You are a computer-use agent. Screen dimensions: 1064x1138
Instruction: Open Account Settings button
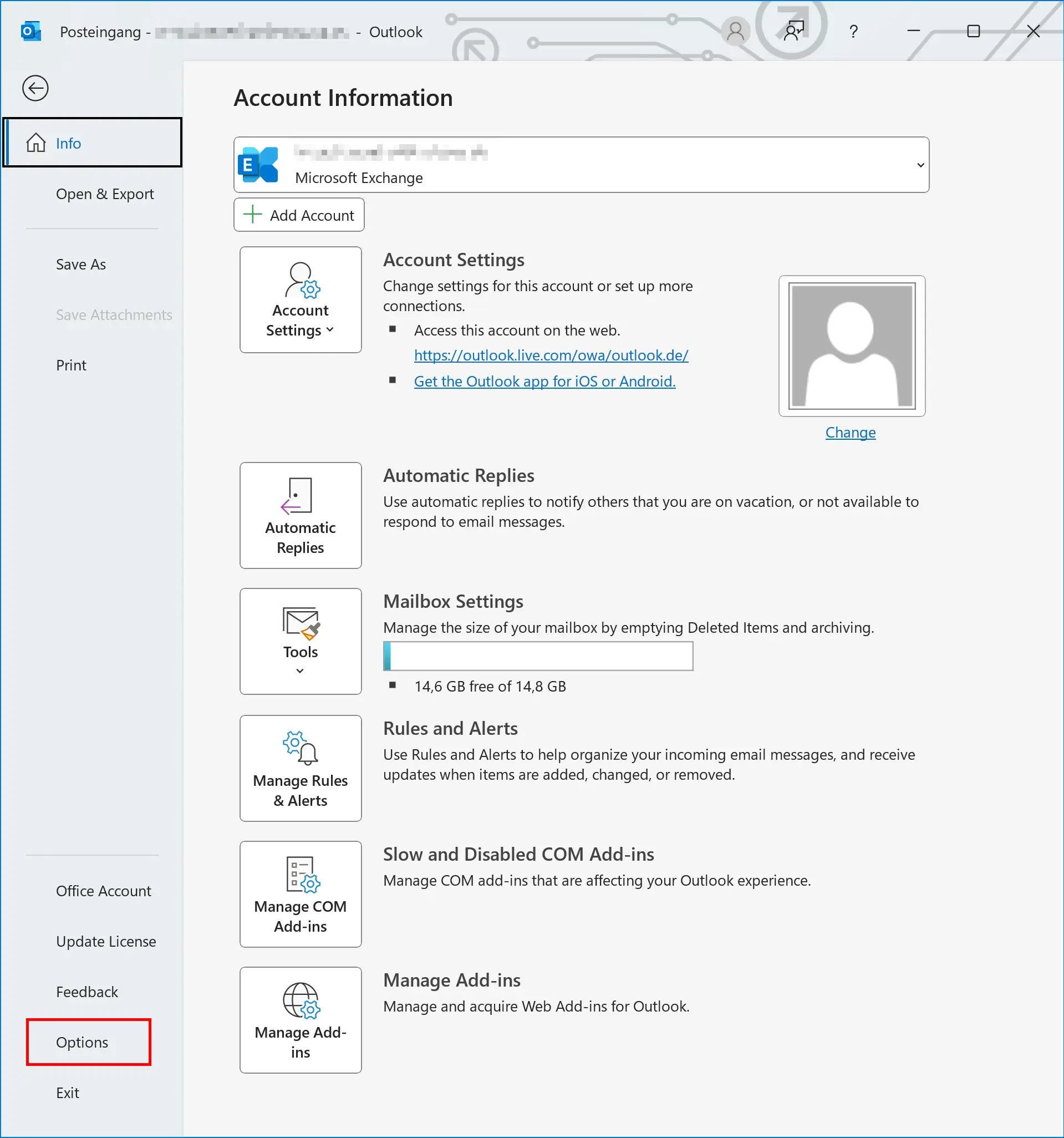coord(301,299)
